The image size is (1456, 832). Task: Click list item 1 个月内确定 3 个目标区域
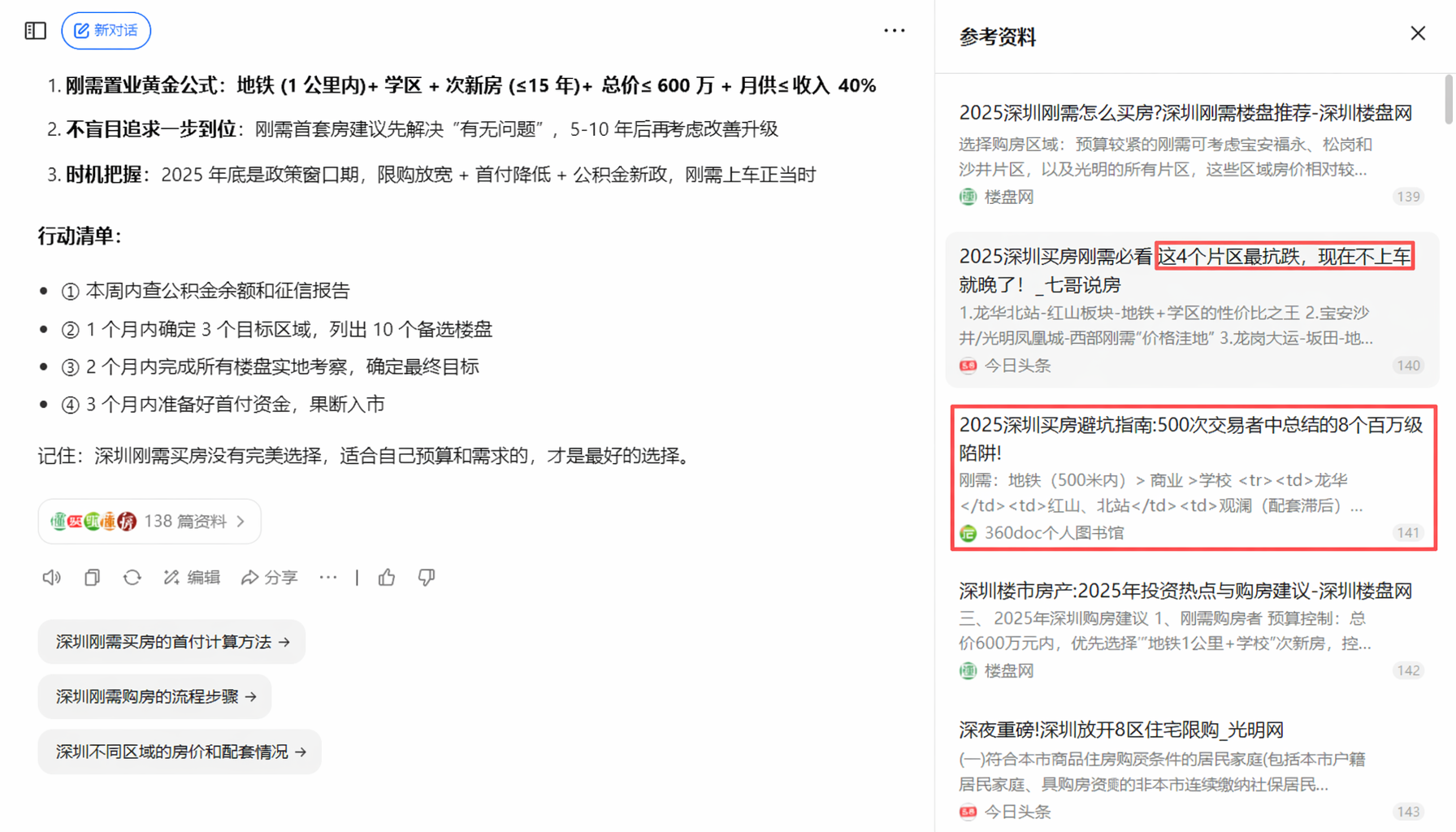[x=277, y=329]
